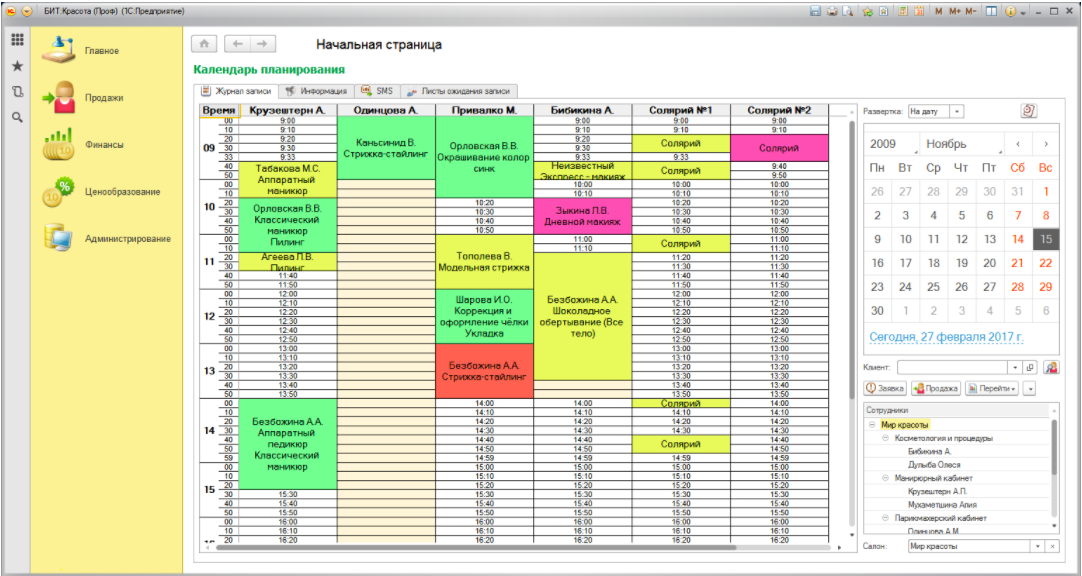Click the Привалко М. column header
Screen dimensions: 1082x576
pos(484,110)
